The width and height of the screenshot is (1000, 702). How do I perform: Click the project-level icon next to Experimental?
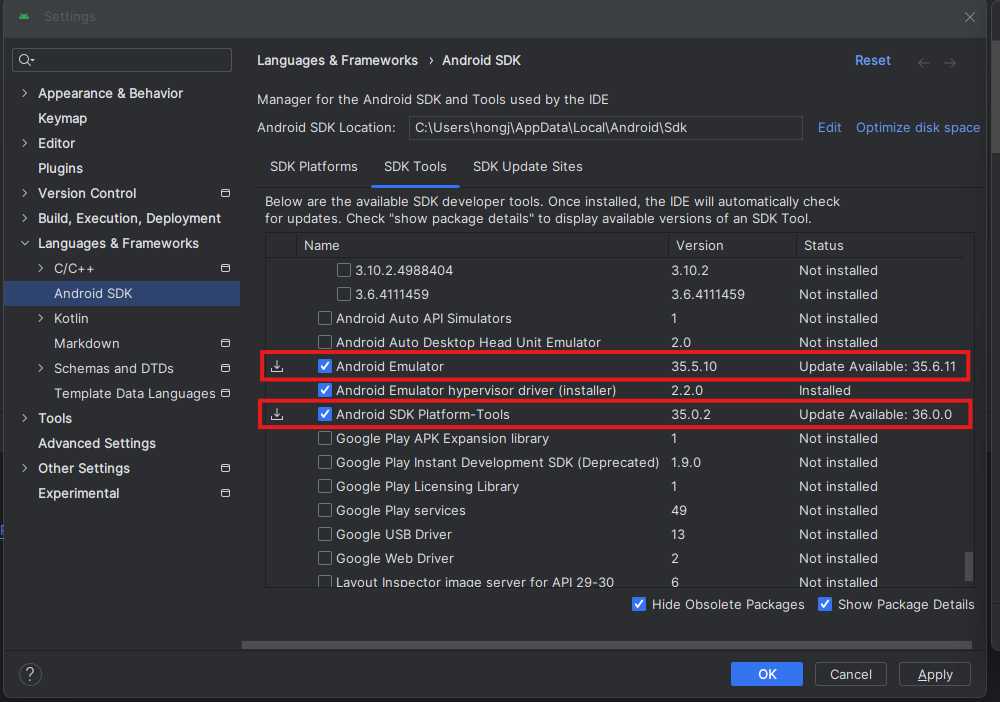pos(225,493)
